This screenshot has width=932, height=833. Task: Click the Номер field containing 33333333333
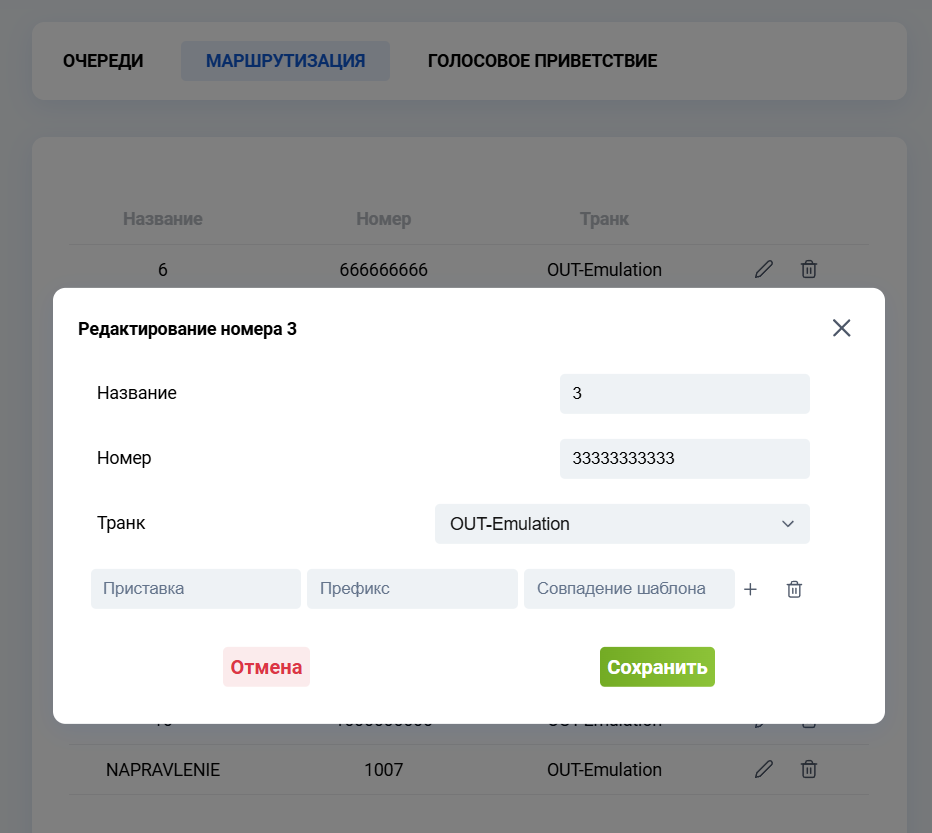pyautogui.click(x=684, y=459)
